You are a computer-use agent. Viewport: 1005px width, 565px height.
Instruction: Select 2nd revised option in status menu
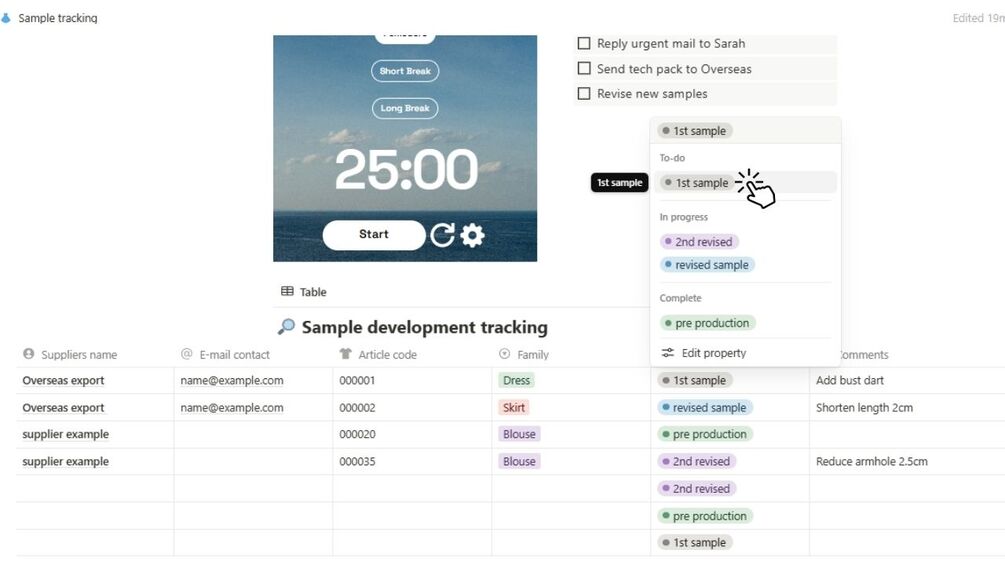click(699, 242)
